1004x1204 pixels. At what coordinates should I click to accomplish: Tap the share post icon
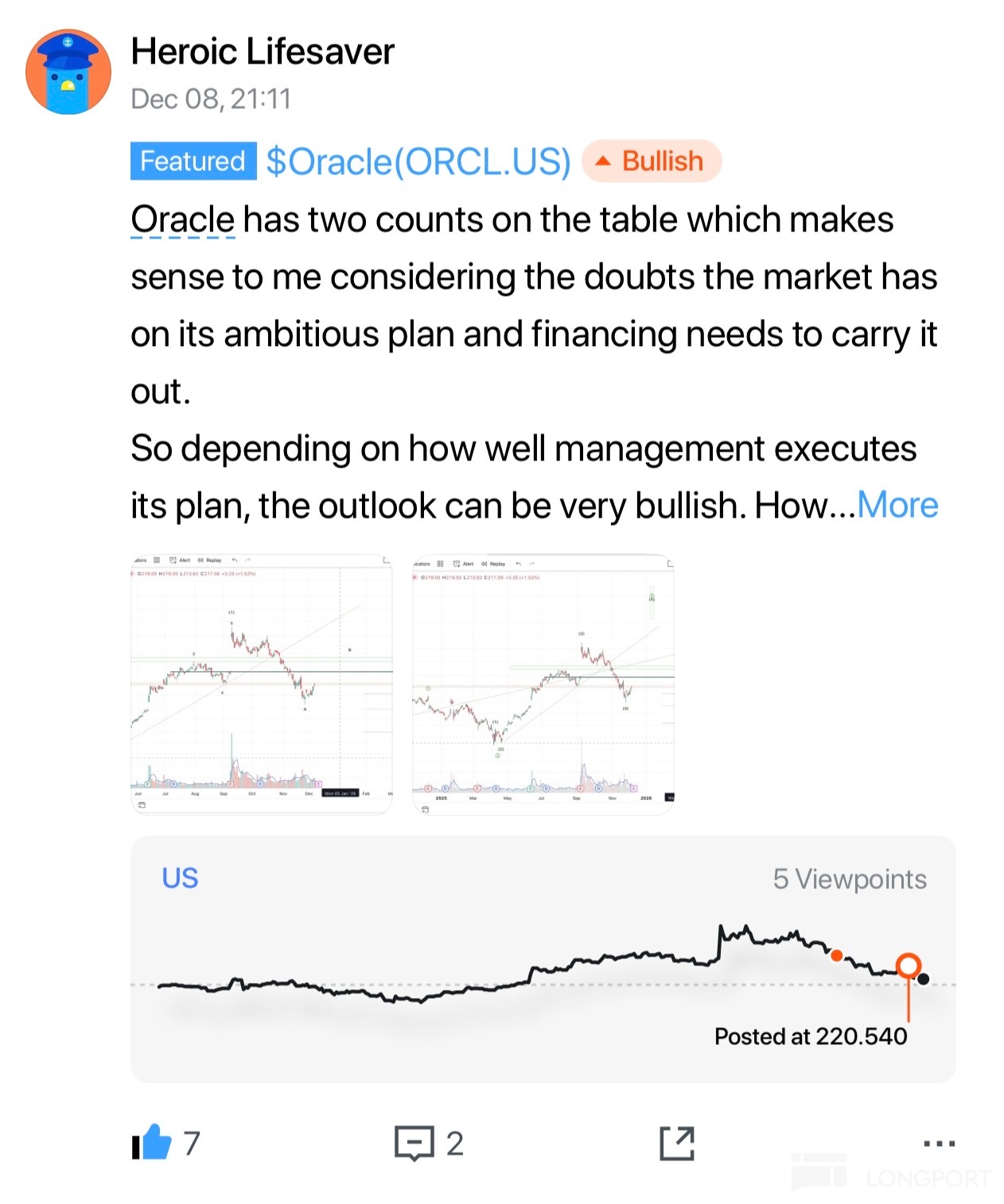(x=677, y=1144)
